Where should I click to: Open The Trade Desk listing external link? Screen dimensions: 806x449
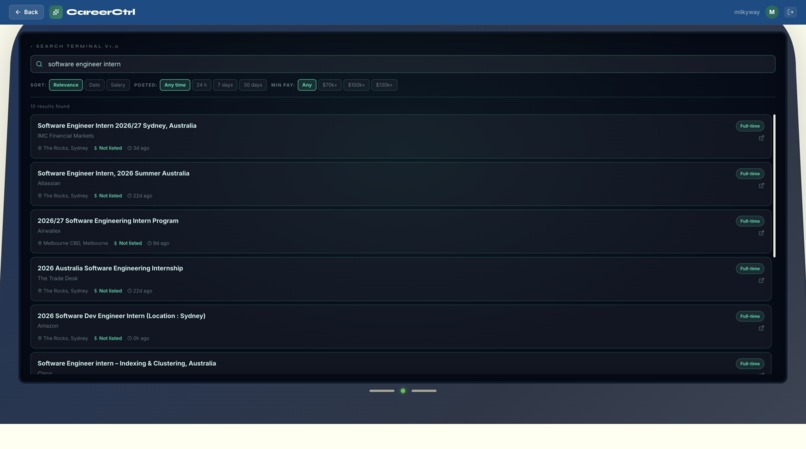pos(761,280)
